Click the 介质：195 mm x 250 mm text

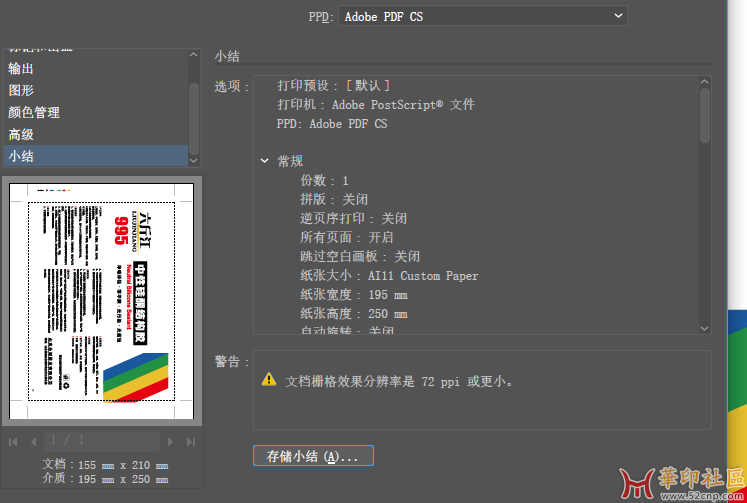pos(105,479)
